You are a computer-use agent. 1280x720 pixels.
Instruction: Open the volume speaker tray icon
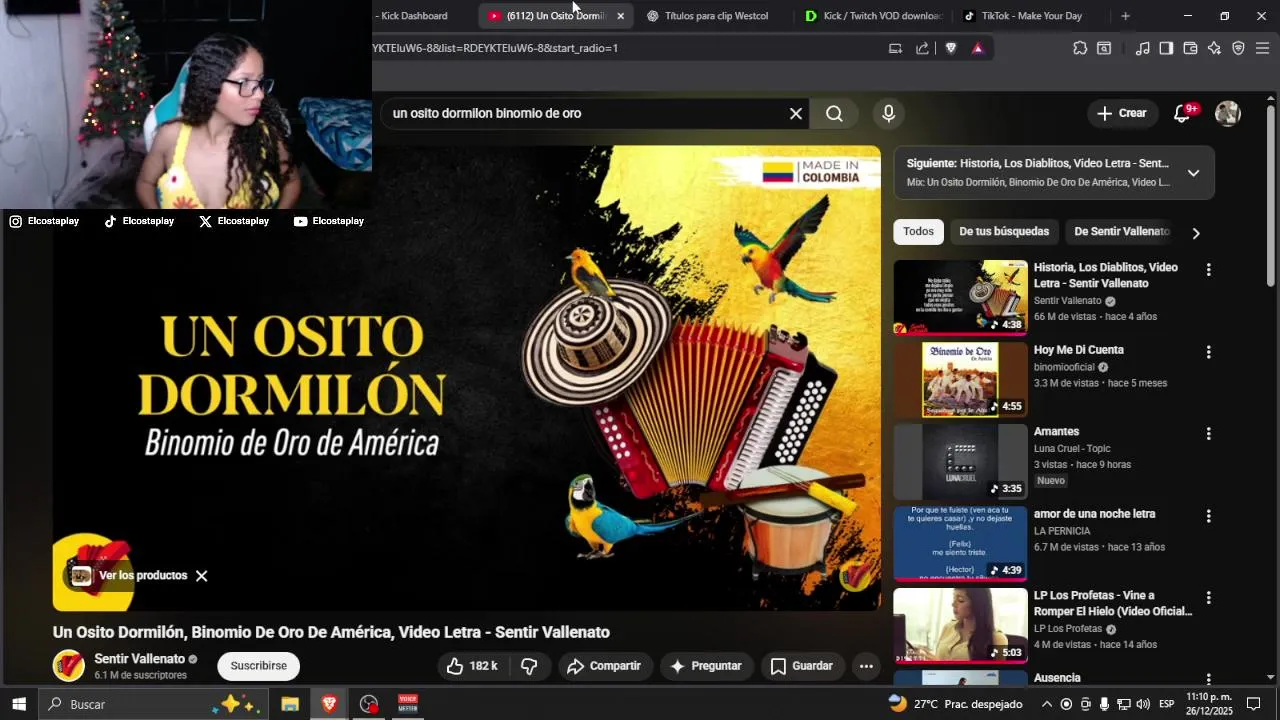coord(1143,704)
